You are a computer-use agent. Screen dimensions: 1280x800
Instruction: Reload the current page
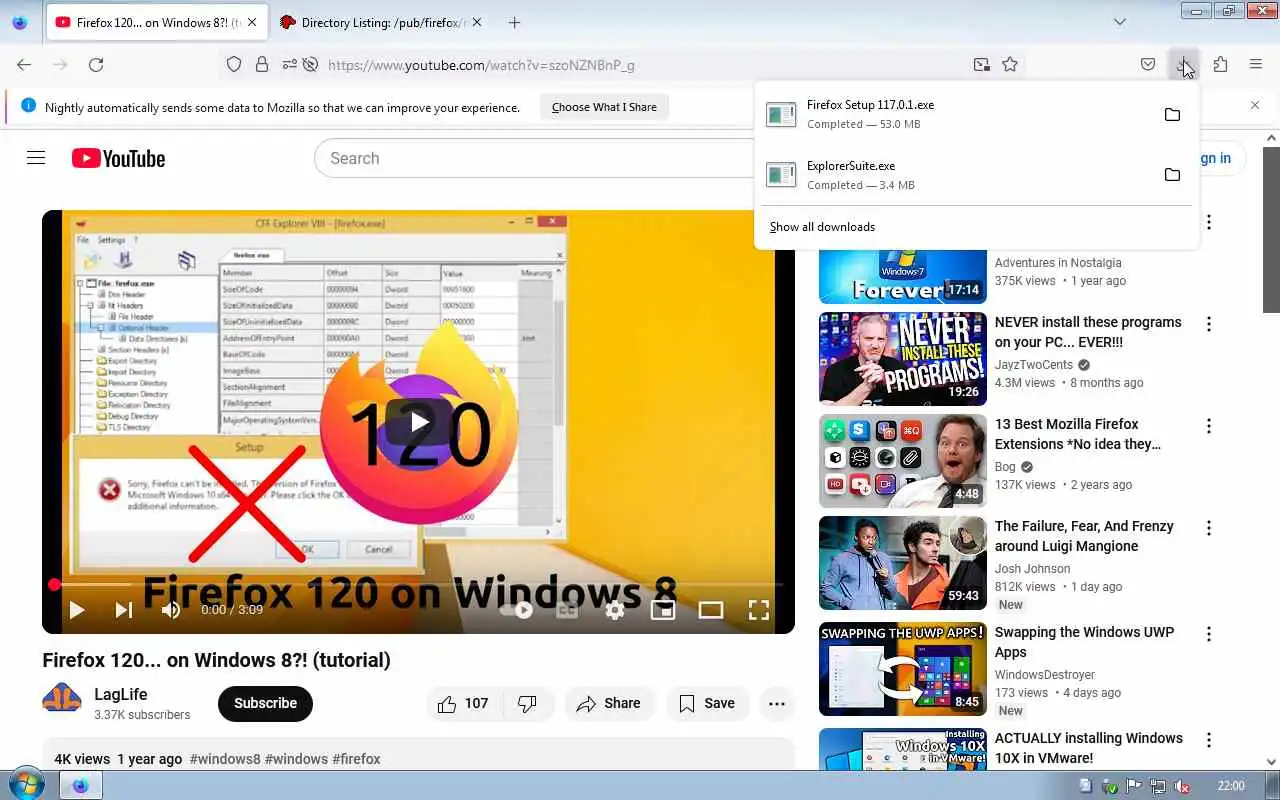[96, 64]
